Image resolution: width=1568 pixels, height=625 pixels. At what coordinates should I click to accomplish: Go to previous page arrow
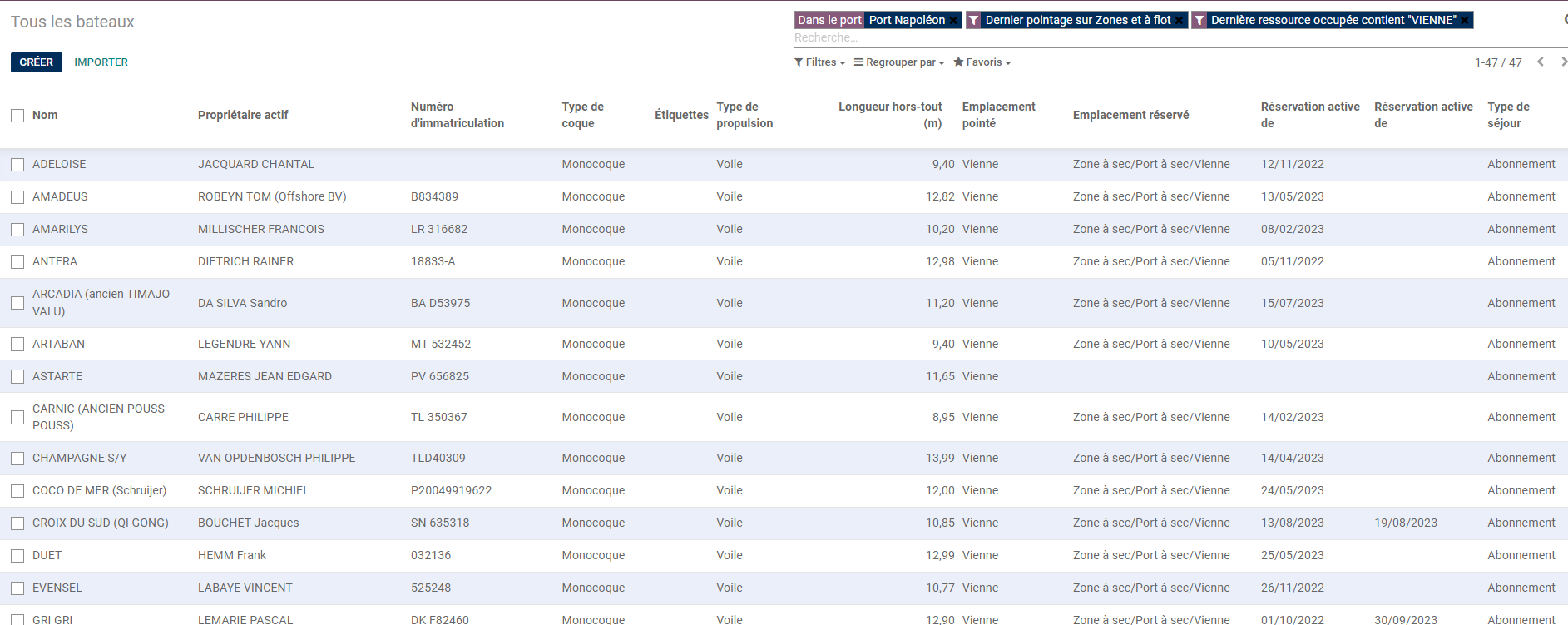click(1541, 62)
